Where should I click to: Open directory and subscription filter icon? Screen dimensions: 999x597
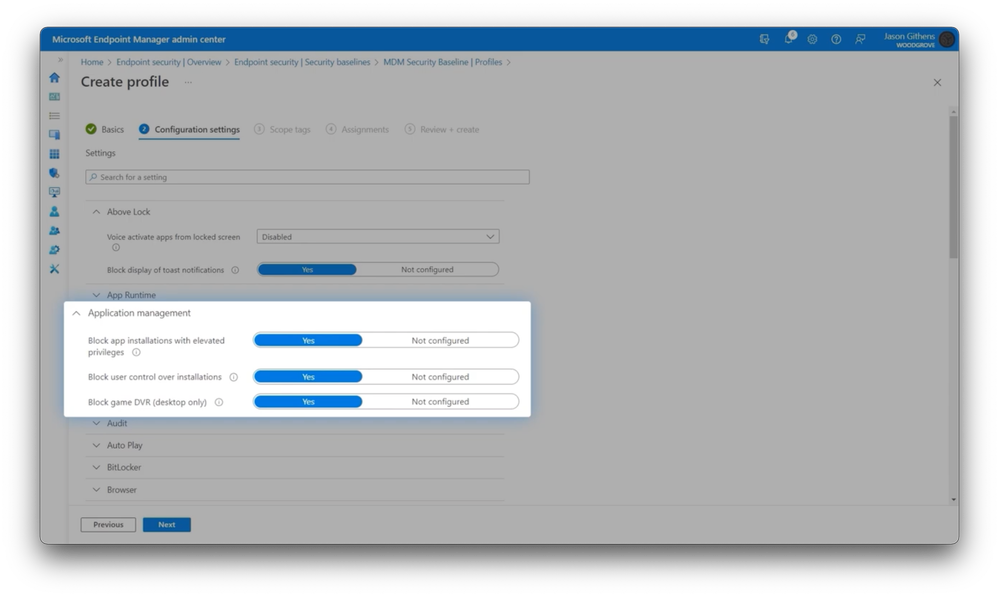click(x=765, y=40)
